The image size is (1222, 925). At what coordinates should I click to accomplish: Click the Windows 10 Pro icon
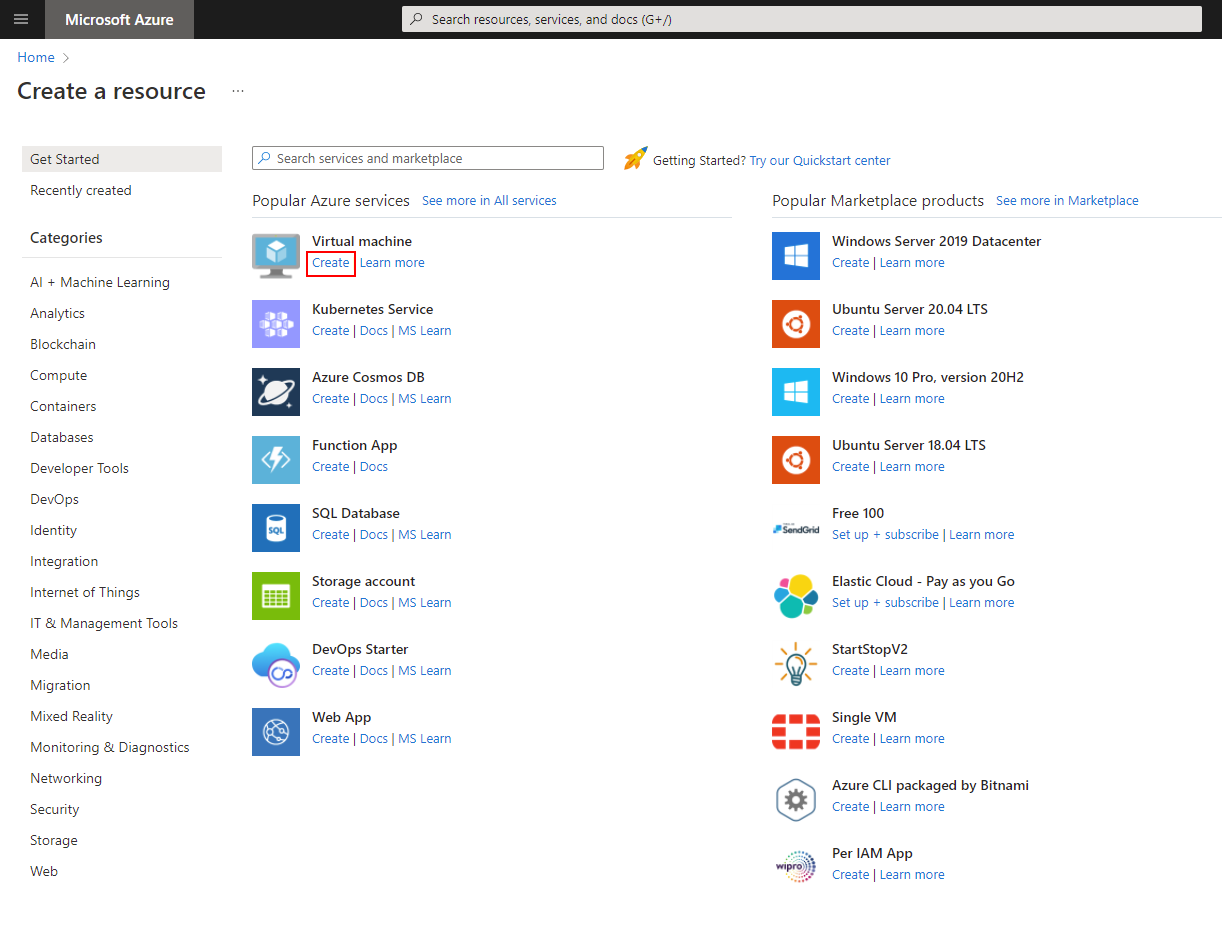pyautogui.click(x=796, y=392)
